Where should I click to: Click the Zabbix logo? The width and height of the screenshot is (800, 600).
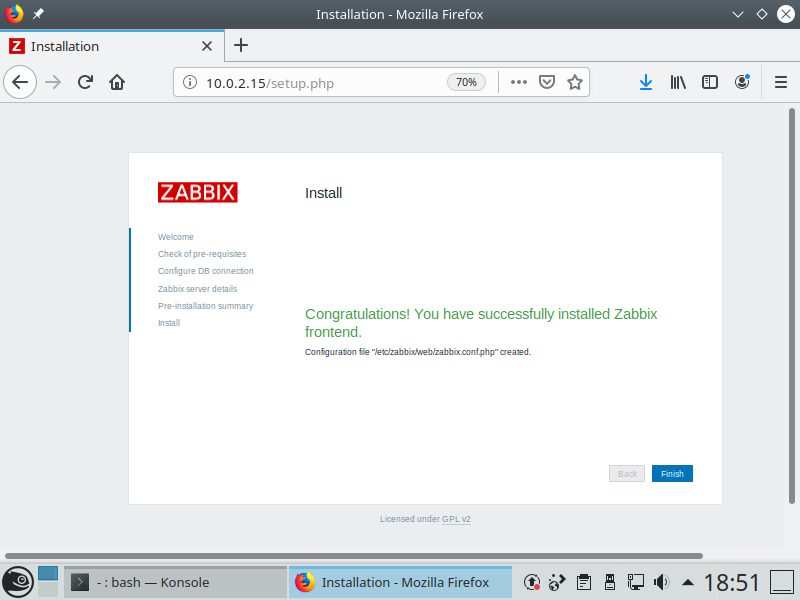(x=197, y=192)
